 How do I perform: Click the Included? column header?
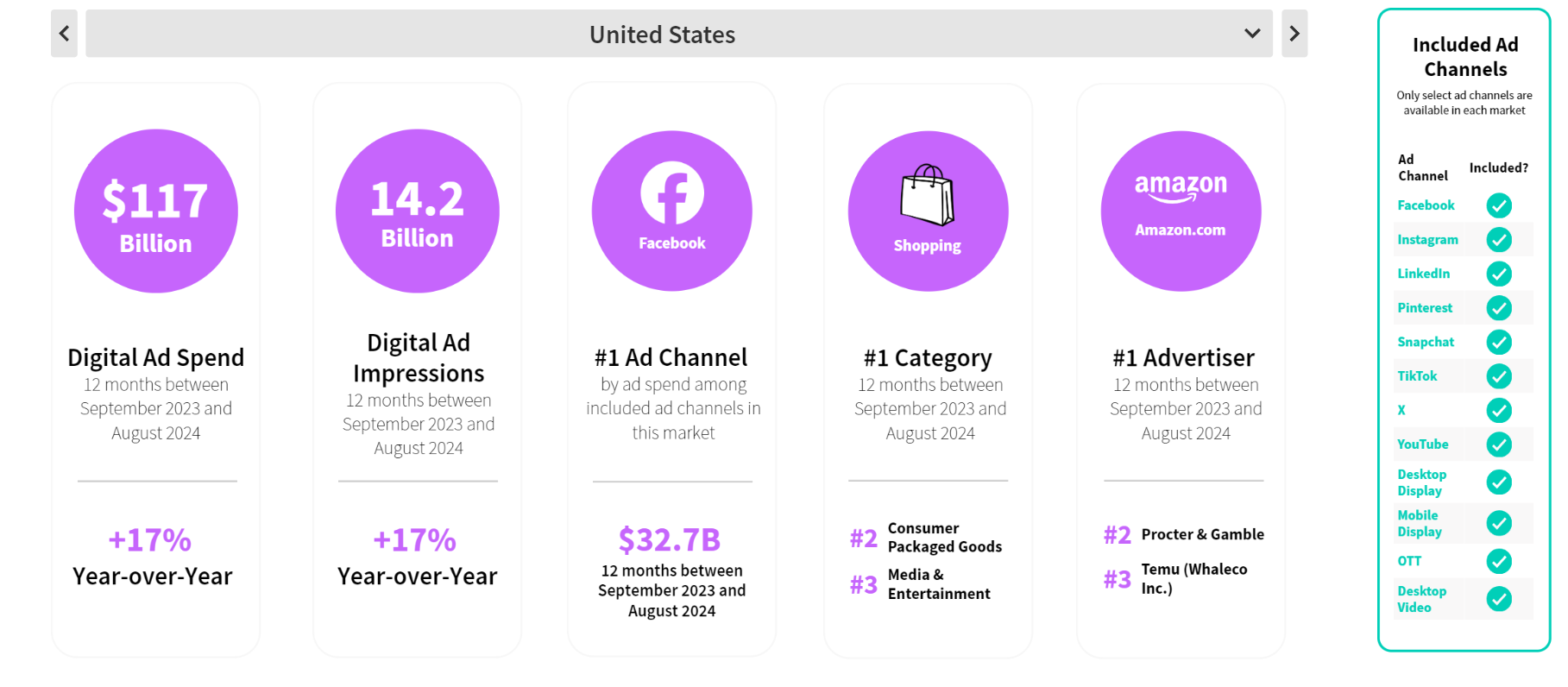pos(1498,167)
